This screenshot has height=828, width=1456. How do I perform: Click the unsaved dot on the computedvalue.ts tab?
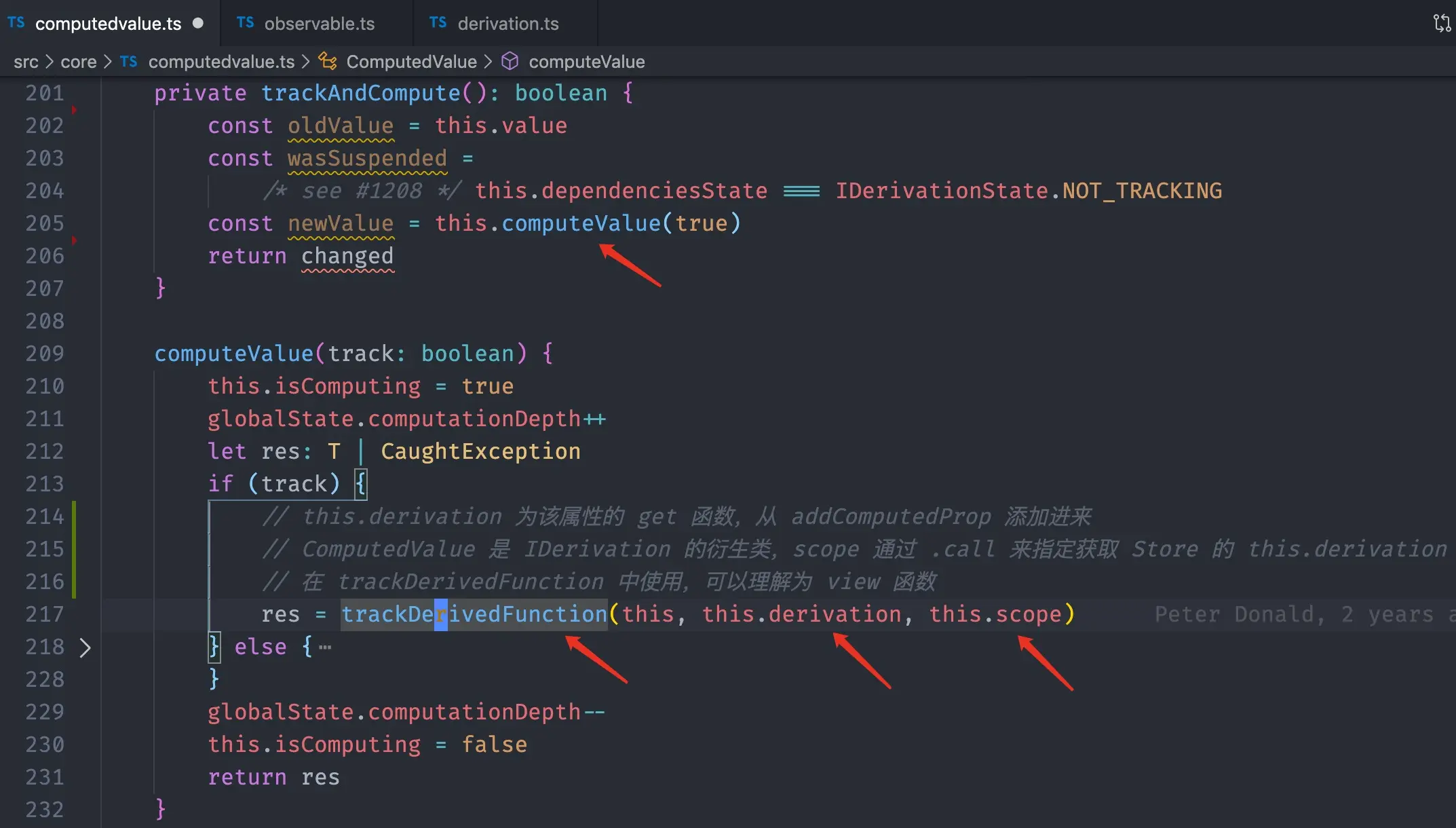coord(198,23)
